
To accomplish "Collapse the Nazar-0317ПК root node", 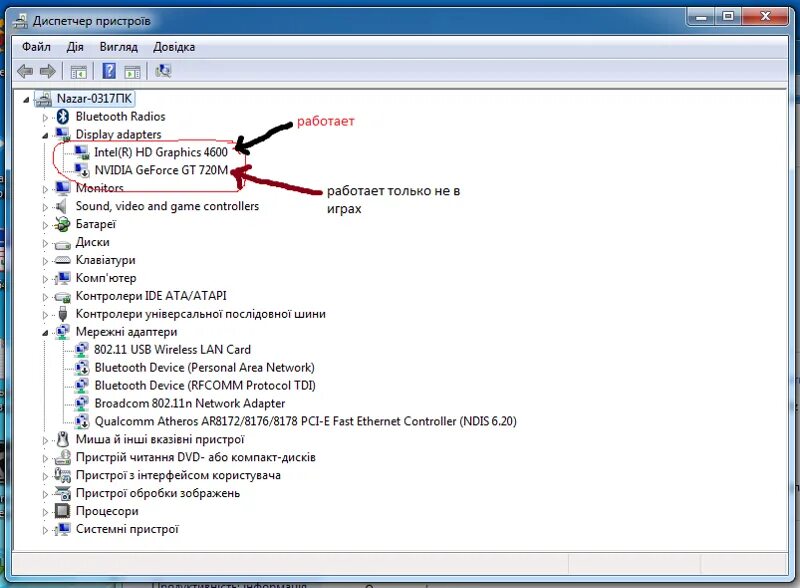I will point(26,100).
